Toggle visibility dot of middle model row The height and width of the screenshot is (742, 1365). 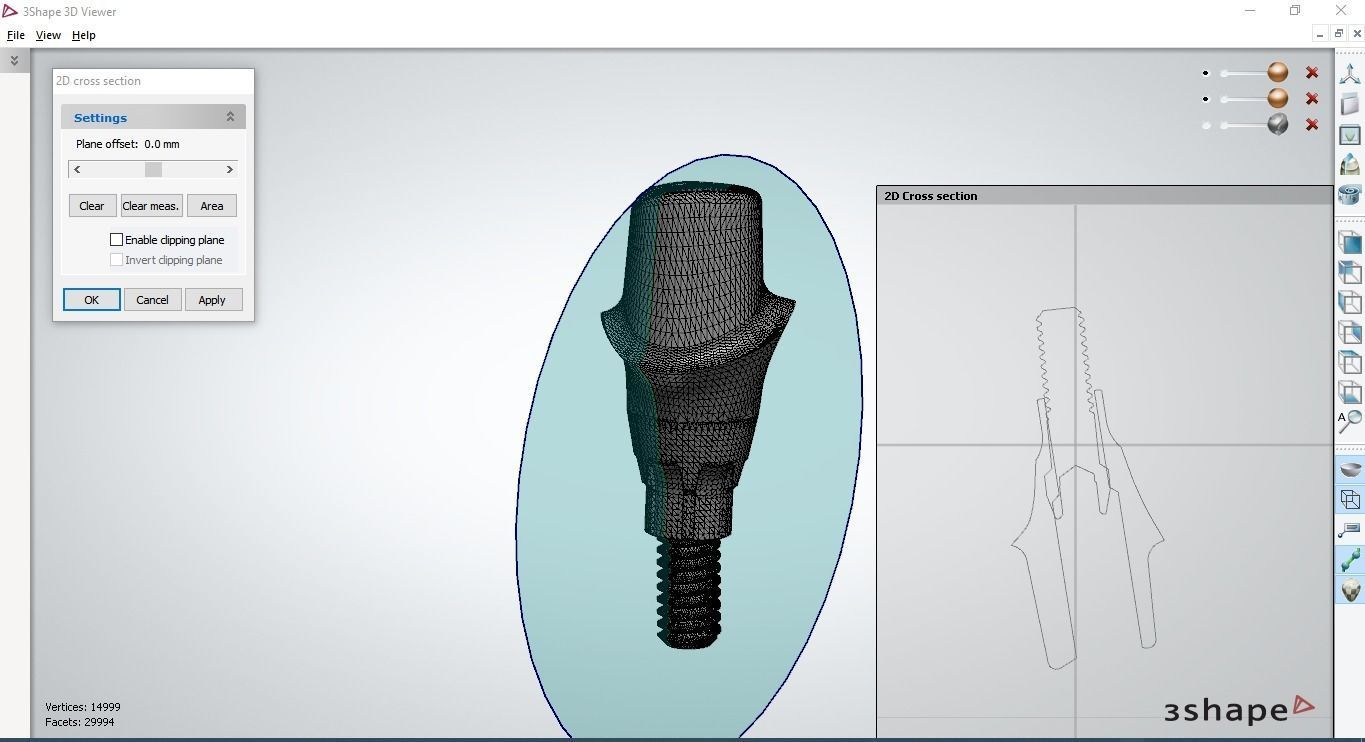[1206, 99]
